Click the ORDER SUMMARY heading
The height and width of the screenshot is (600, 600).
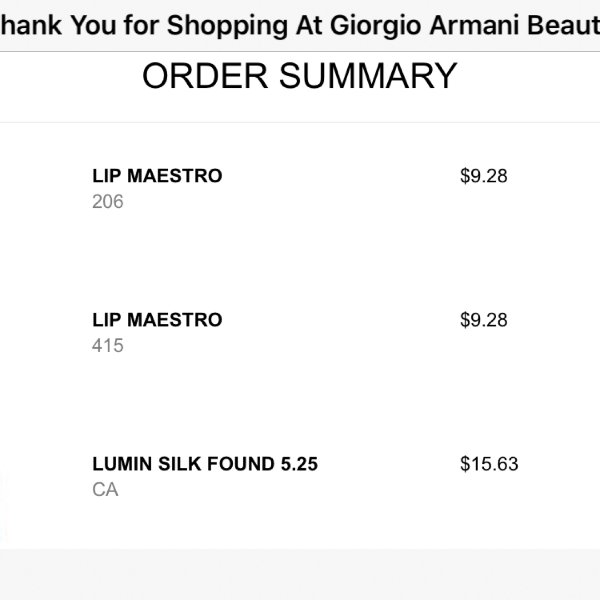300,76
